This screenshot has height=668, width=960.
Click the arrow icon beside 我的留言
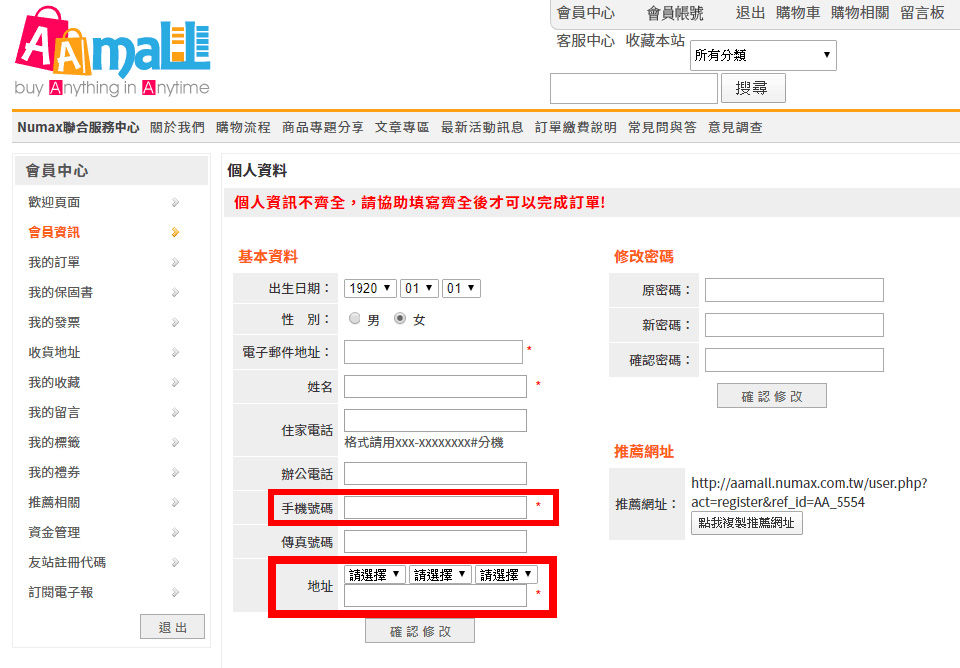point(175,412)
